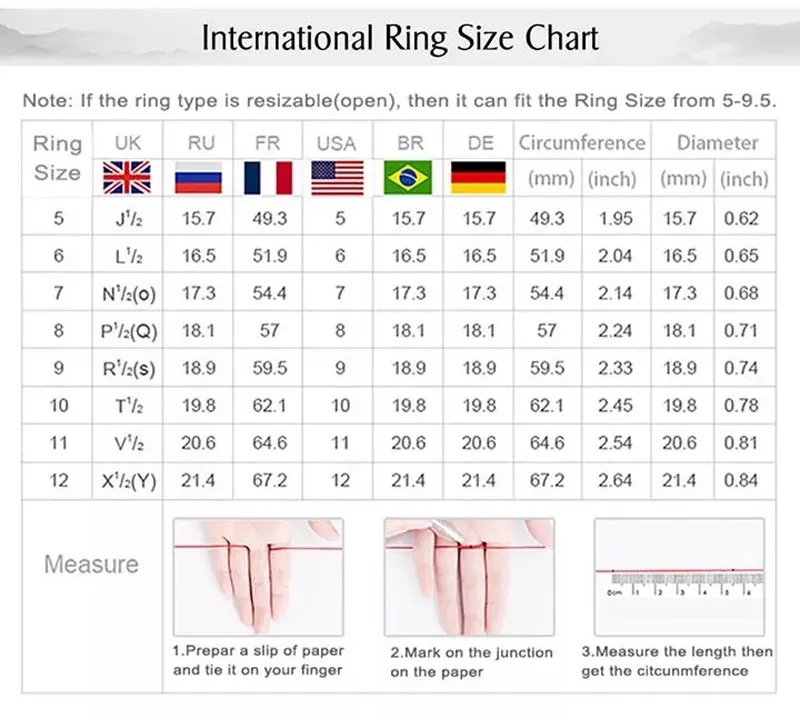Click the Russian flag icon
The height and width of the screenshot is (718, 800).
coord(198,178)
